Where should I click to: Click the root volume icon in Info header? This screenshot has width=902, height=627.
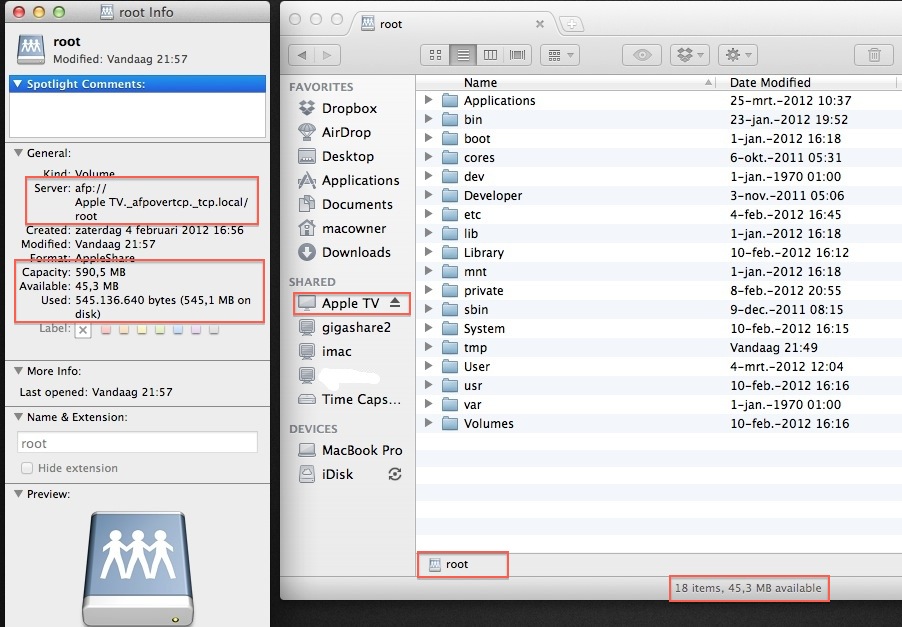(x=31, y=49)
